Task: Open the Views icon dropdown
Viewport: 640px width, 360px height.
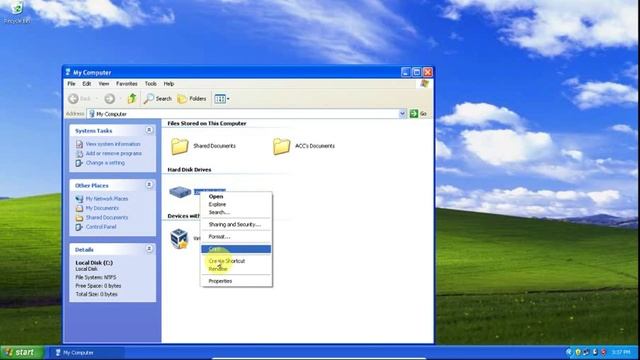Action: (x=222, y=98)
